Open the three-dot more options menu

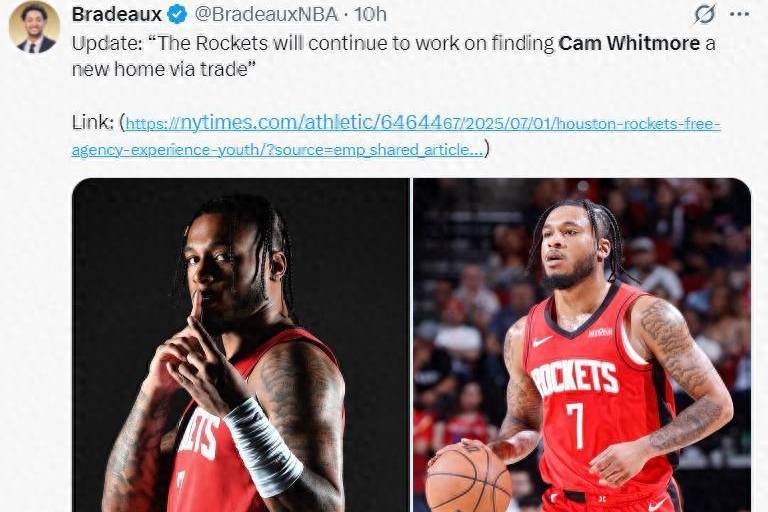pos(739,14)
